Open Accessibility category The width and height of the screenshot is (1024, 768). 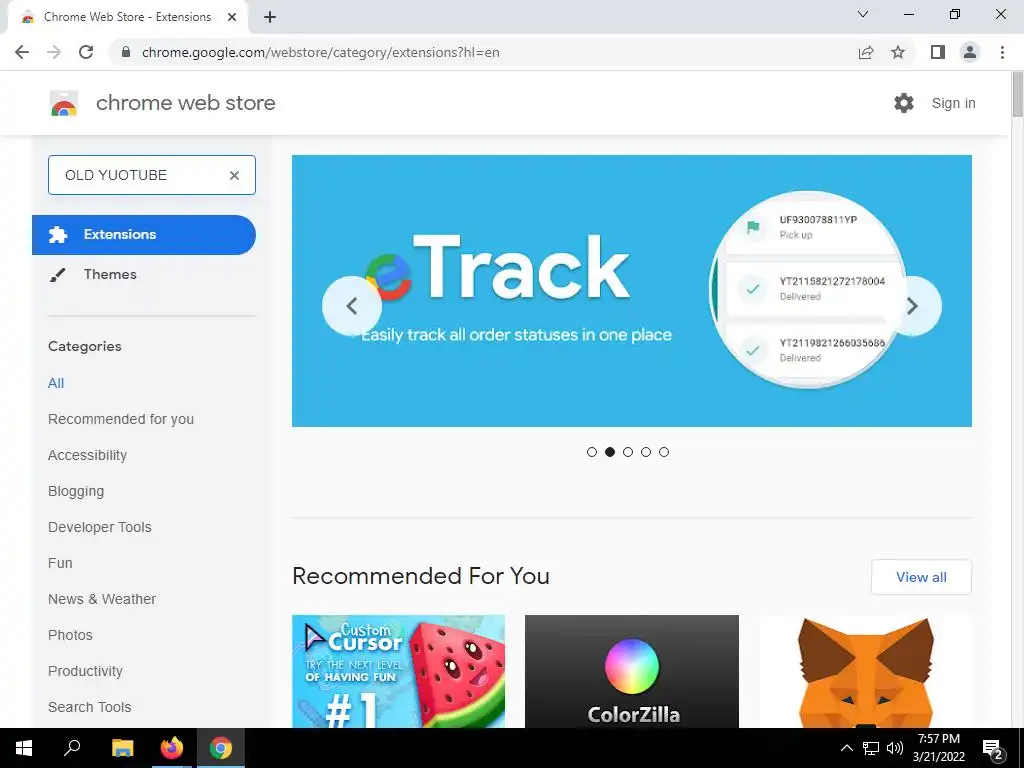coord(88,455)
